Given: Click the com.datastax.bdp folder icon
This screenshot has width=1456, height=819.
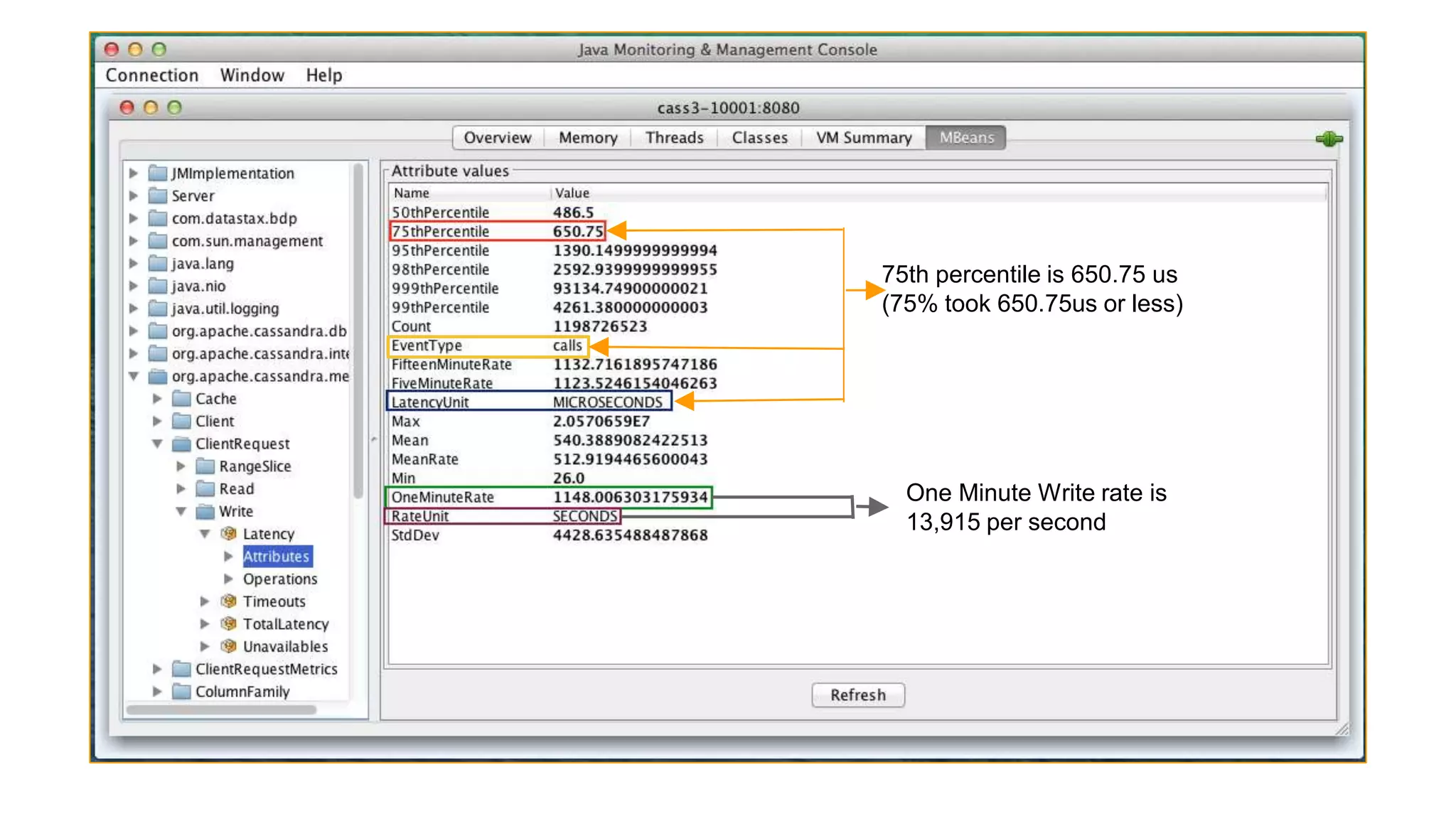Looking at the screenshot, I should coord(158,218).
